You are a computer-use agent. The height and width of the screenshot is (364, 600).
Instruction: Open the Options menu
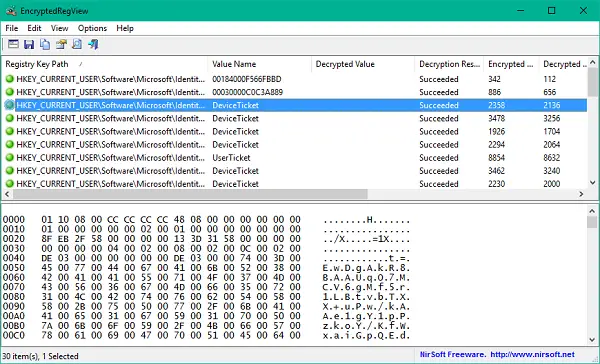(92, 28)
